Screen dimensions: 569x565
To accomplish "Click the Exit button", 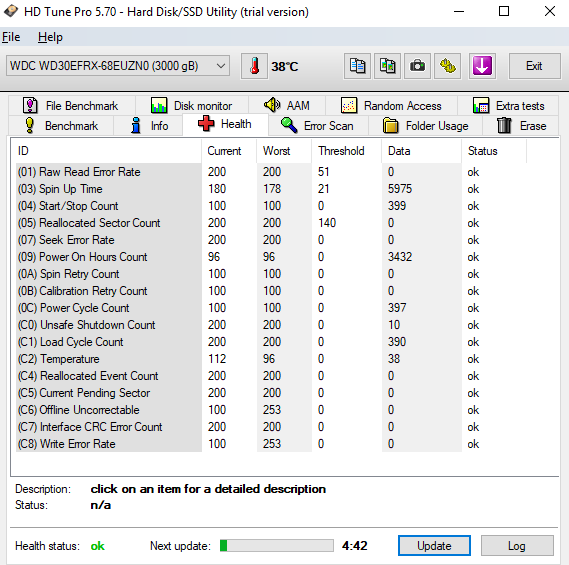I will point(535,66).
